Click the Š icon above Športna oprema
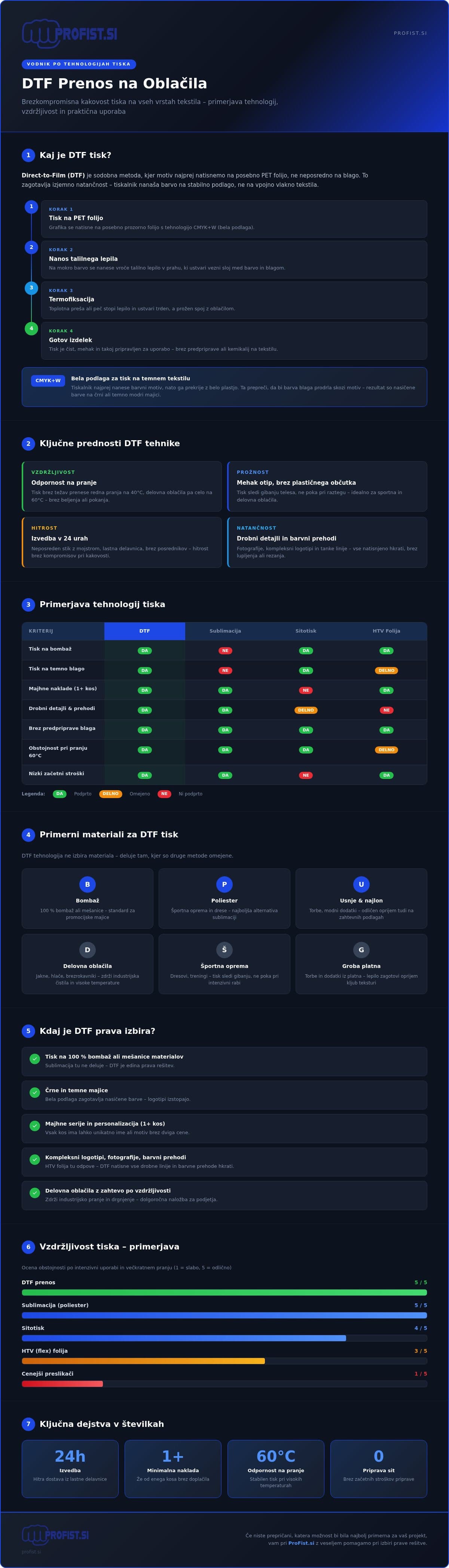This screenshot has width=449, height=1568. tap(224, 950)
